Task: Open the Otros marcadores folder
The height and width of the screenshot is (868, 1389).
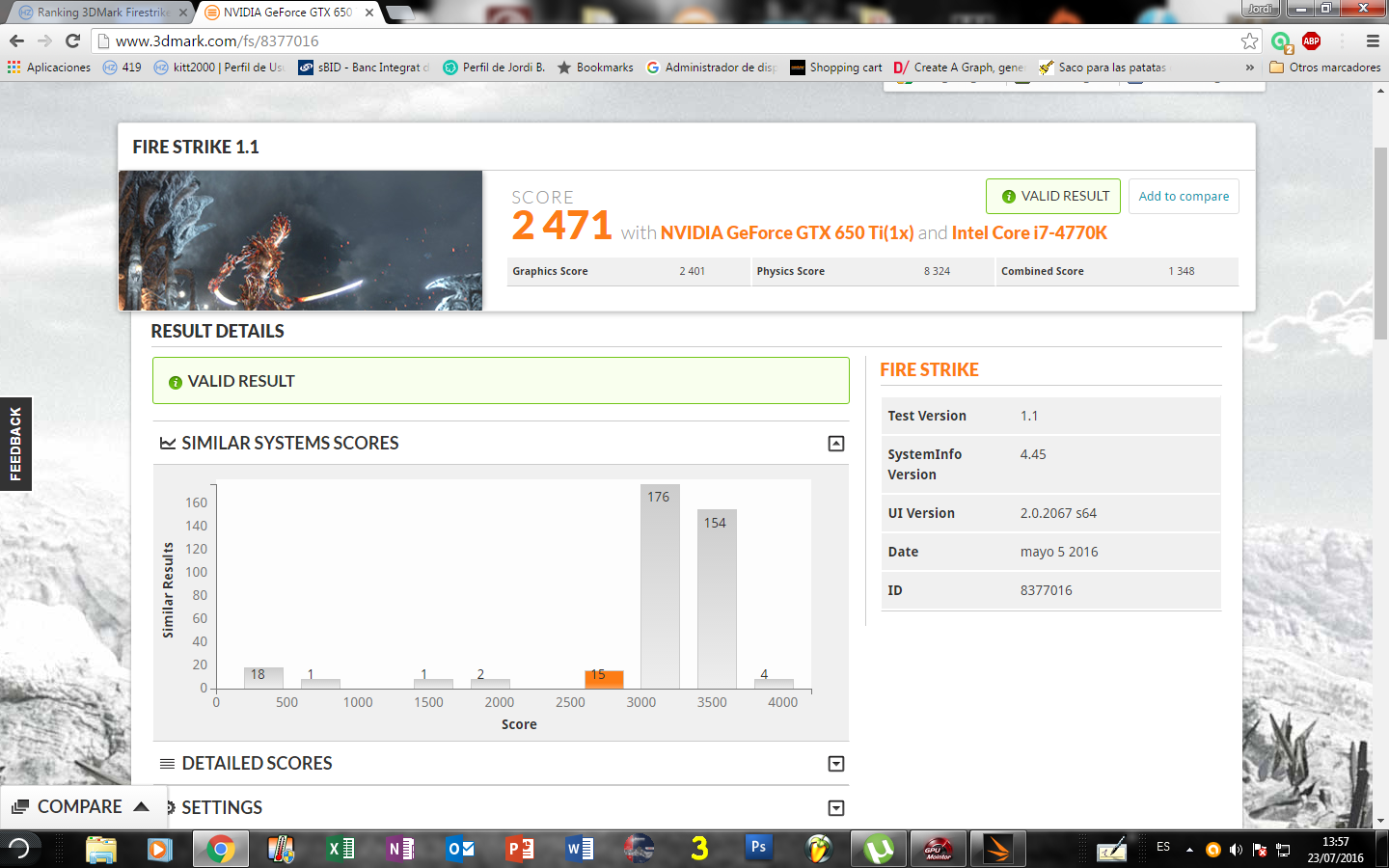Action: point(1325,68)
